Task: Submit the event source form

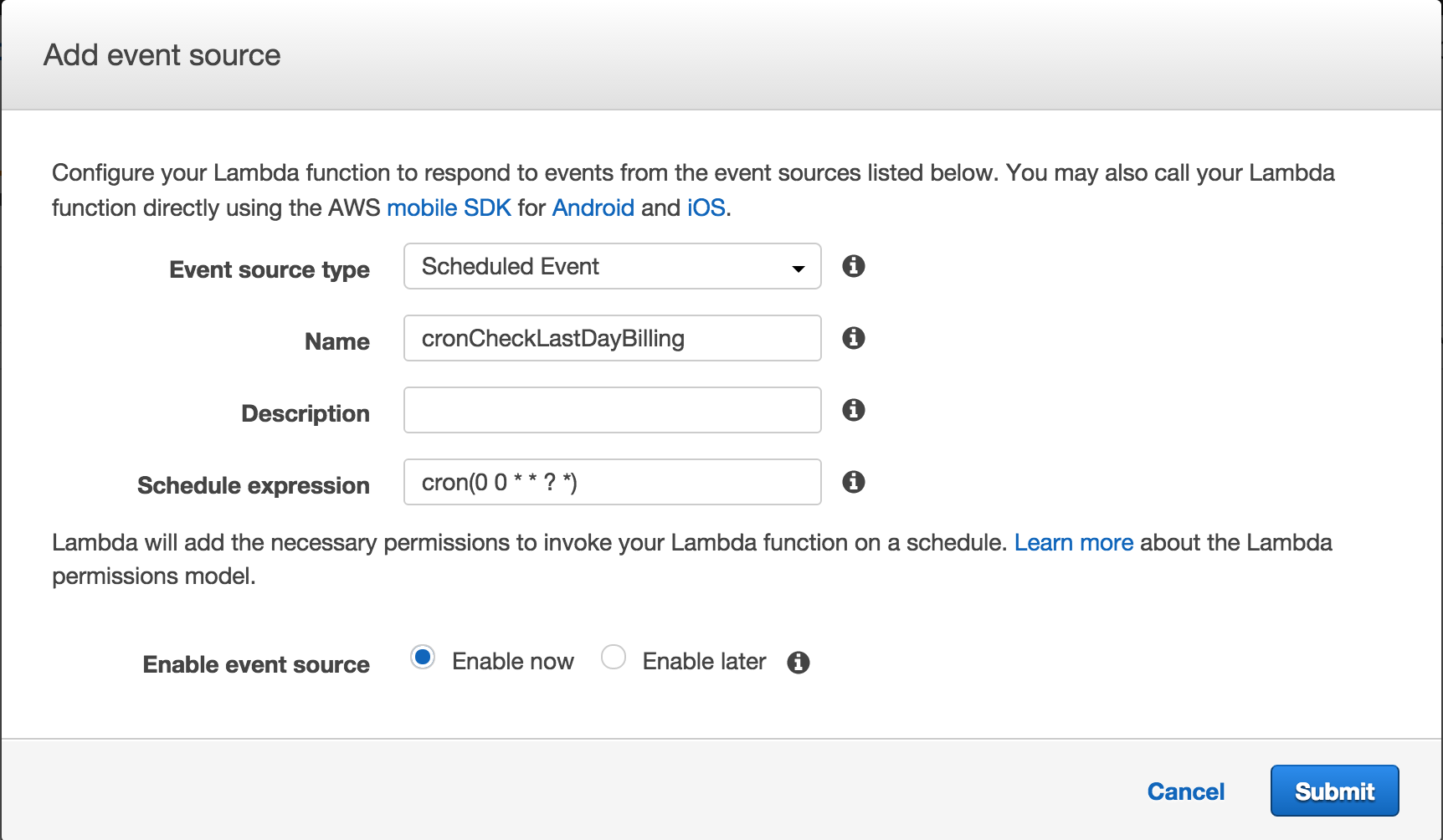Action: tap(1335, 791)
